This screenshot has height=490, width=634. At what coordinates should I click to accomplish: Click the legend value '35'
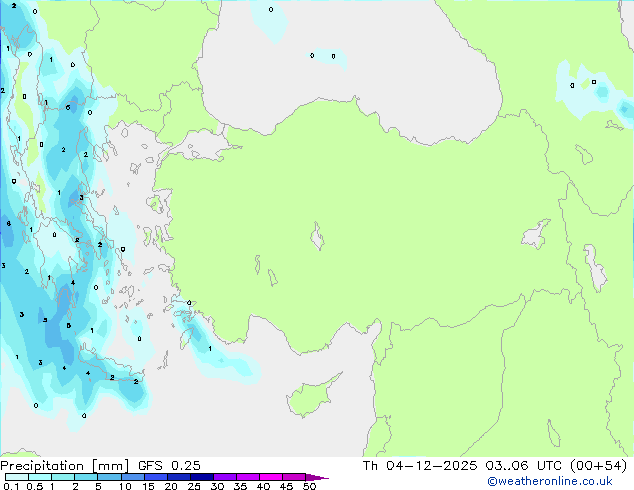click(x=240, y=486)
